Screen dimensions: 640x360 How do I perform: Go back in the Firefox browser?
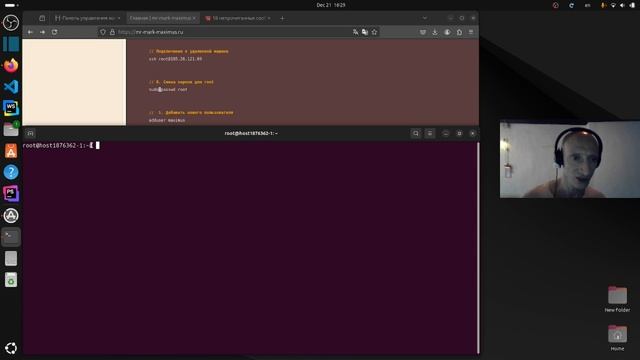[x=31, y=32]
